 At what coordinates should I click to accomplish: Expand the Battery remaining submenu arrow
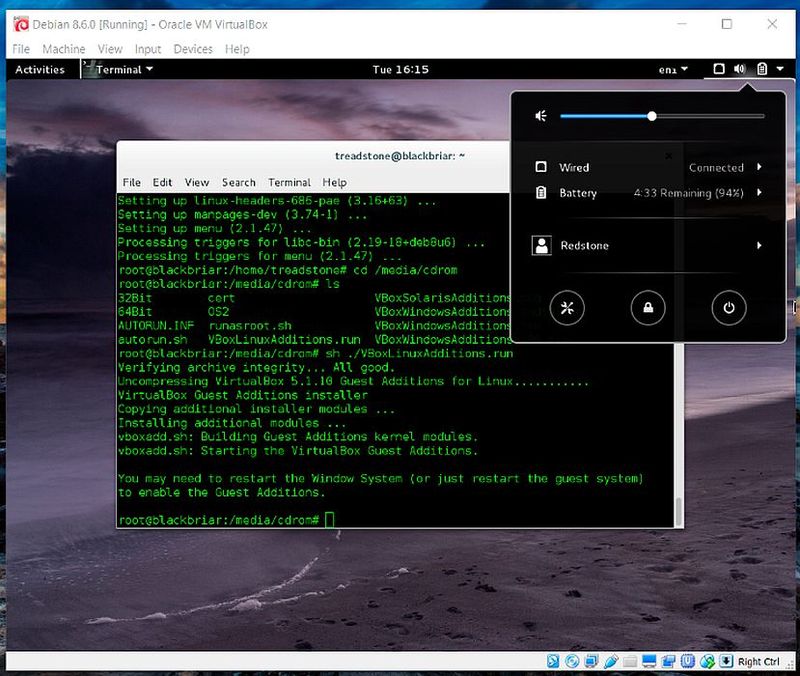pos(759,192)
